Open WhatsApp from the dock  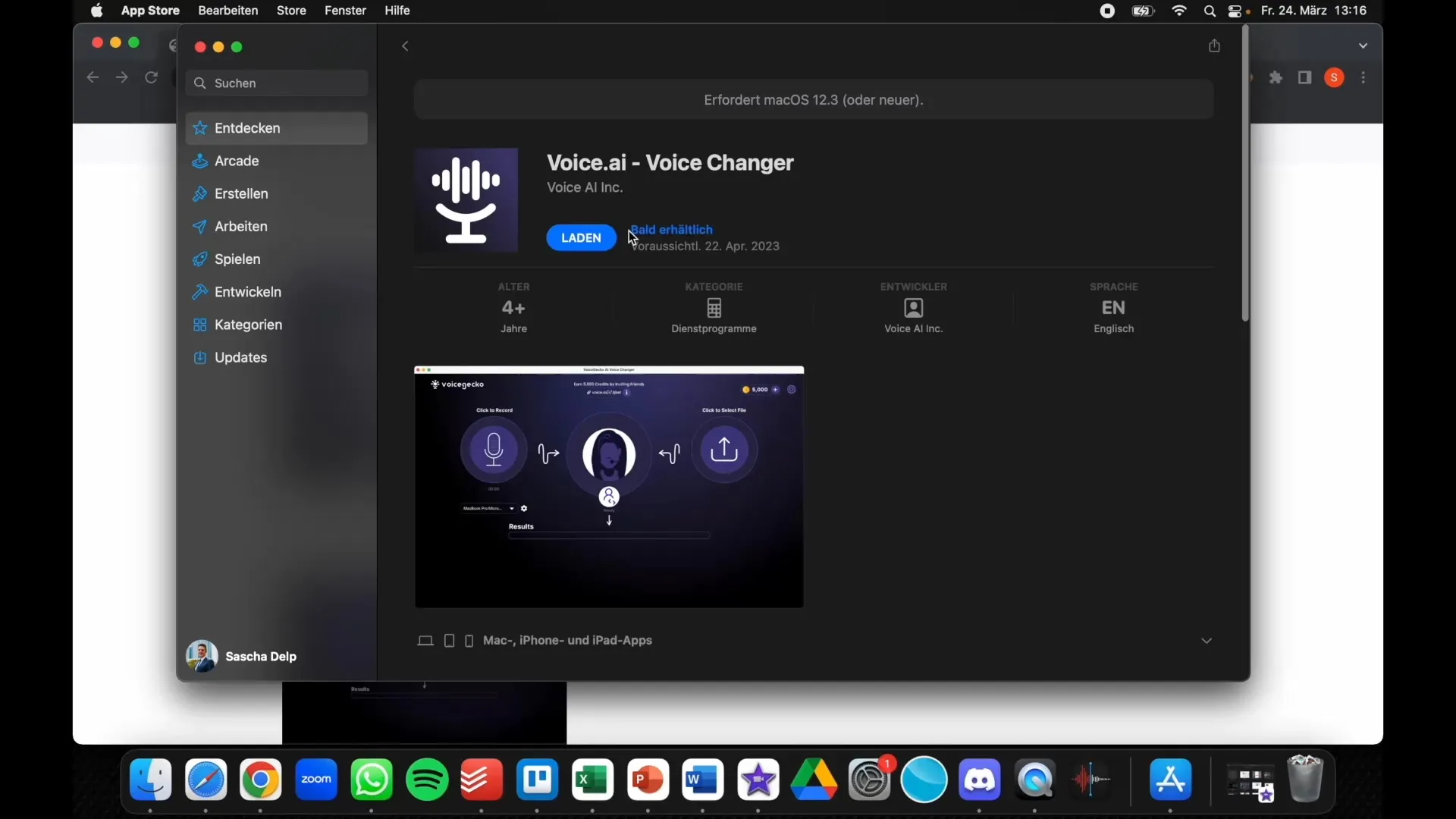[x=372, y=781]
